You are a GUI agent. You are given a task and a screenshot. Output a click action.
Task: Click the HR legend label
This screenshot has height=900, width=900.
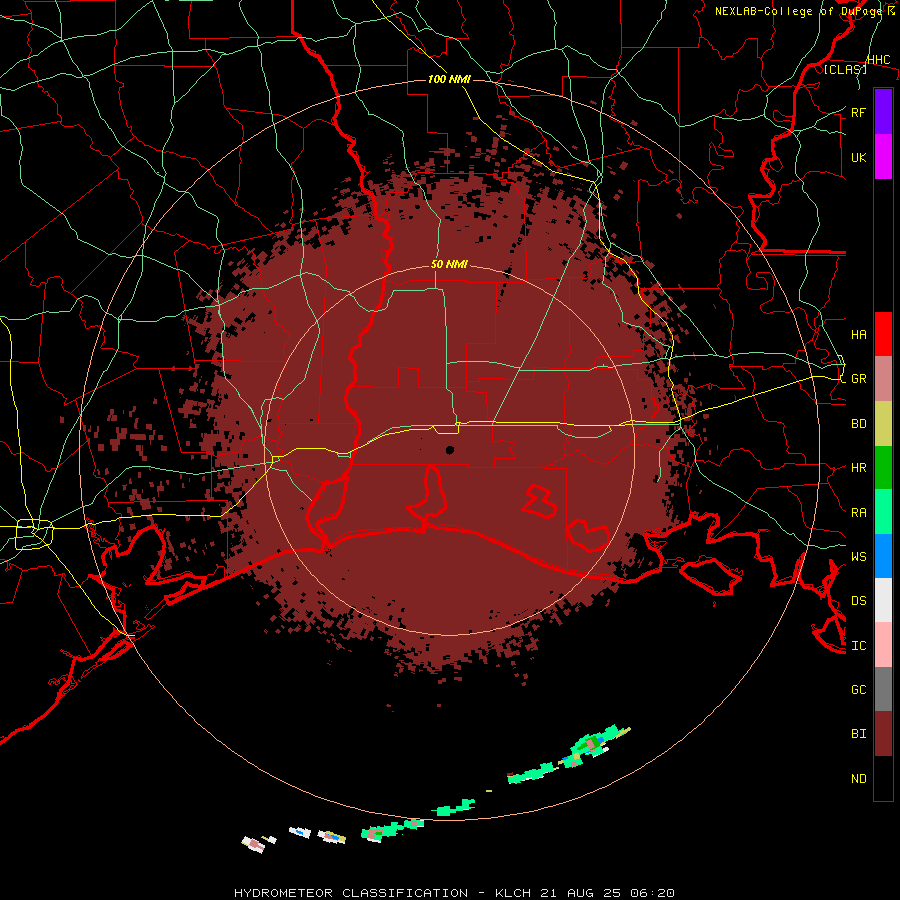coord(858,468)
